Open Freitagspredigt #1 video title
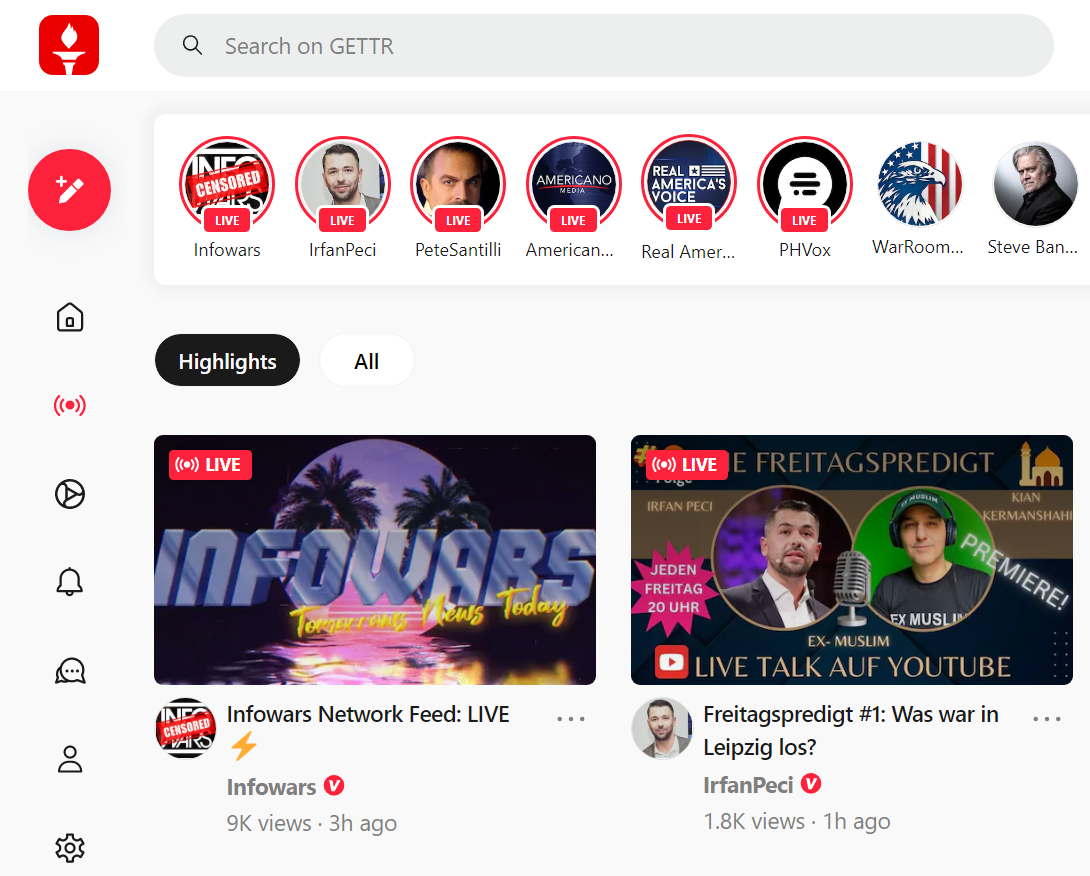Viewport: 1090px width, 876px height. 851,730
